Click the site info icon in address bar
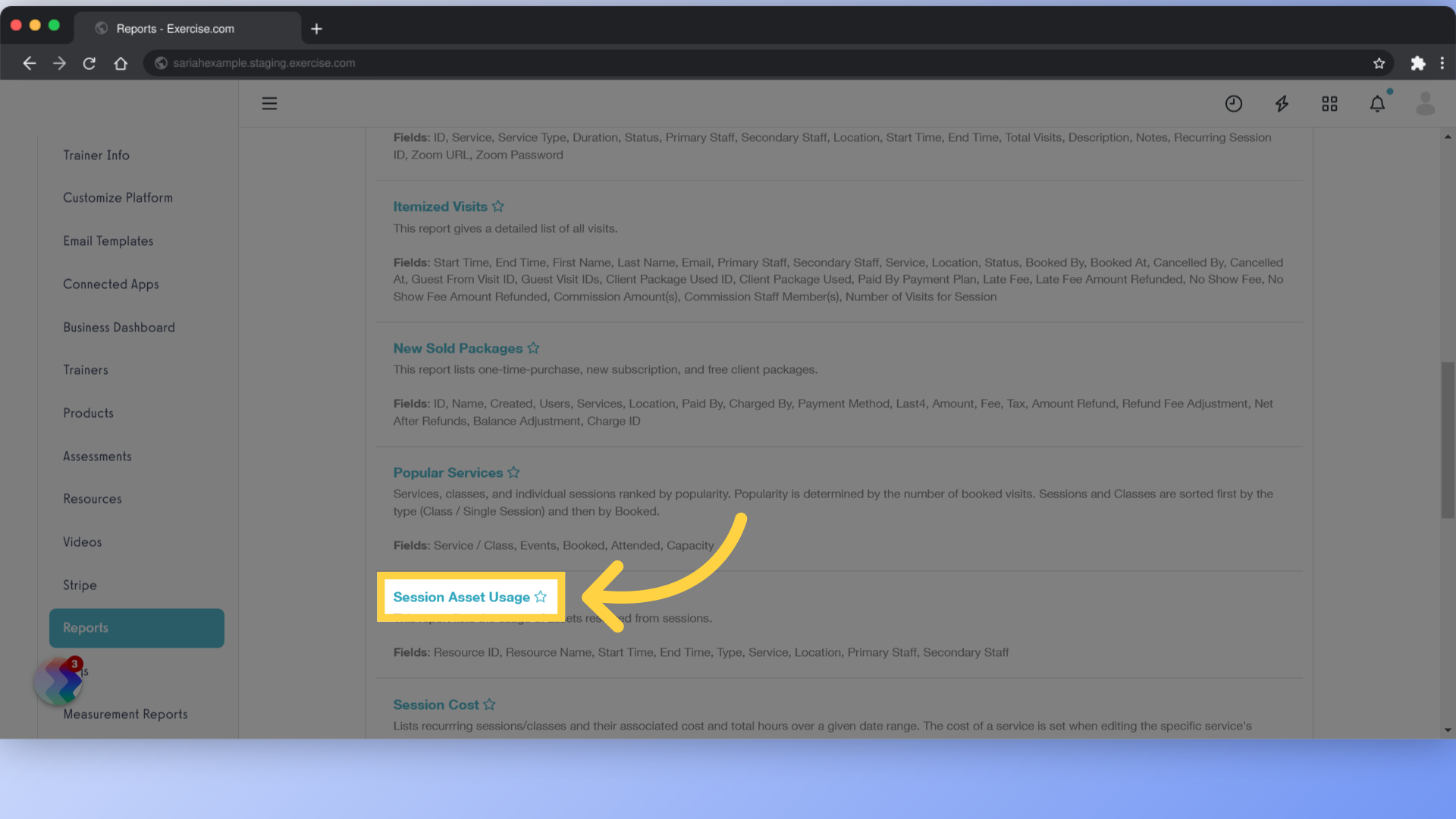 pyautogui.click(x=161, y=63)
